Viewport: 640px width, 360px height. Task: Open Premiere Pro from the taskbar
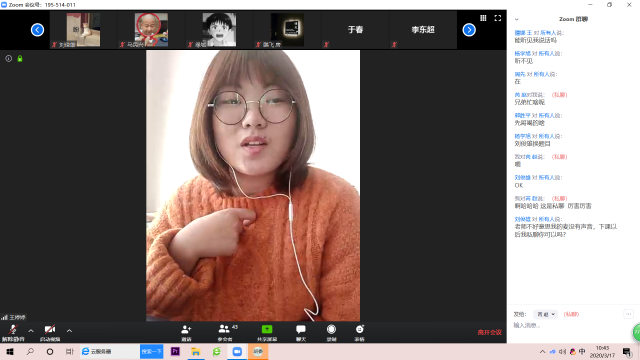tap(175, 351)
